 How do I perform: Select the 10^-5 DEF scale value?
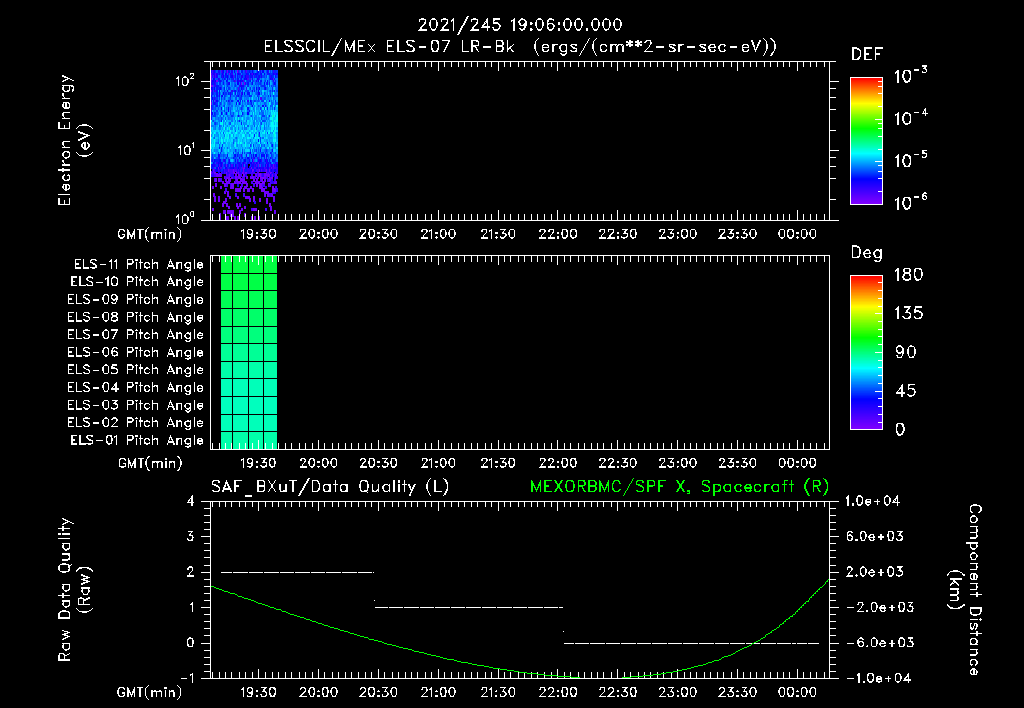(x=910, y=159)
